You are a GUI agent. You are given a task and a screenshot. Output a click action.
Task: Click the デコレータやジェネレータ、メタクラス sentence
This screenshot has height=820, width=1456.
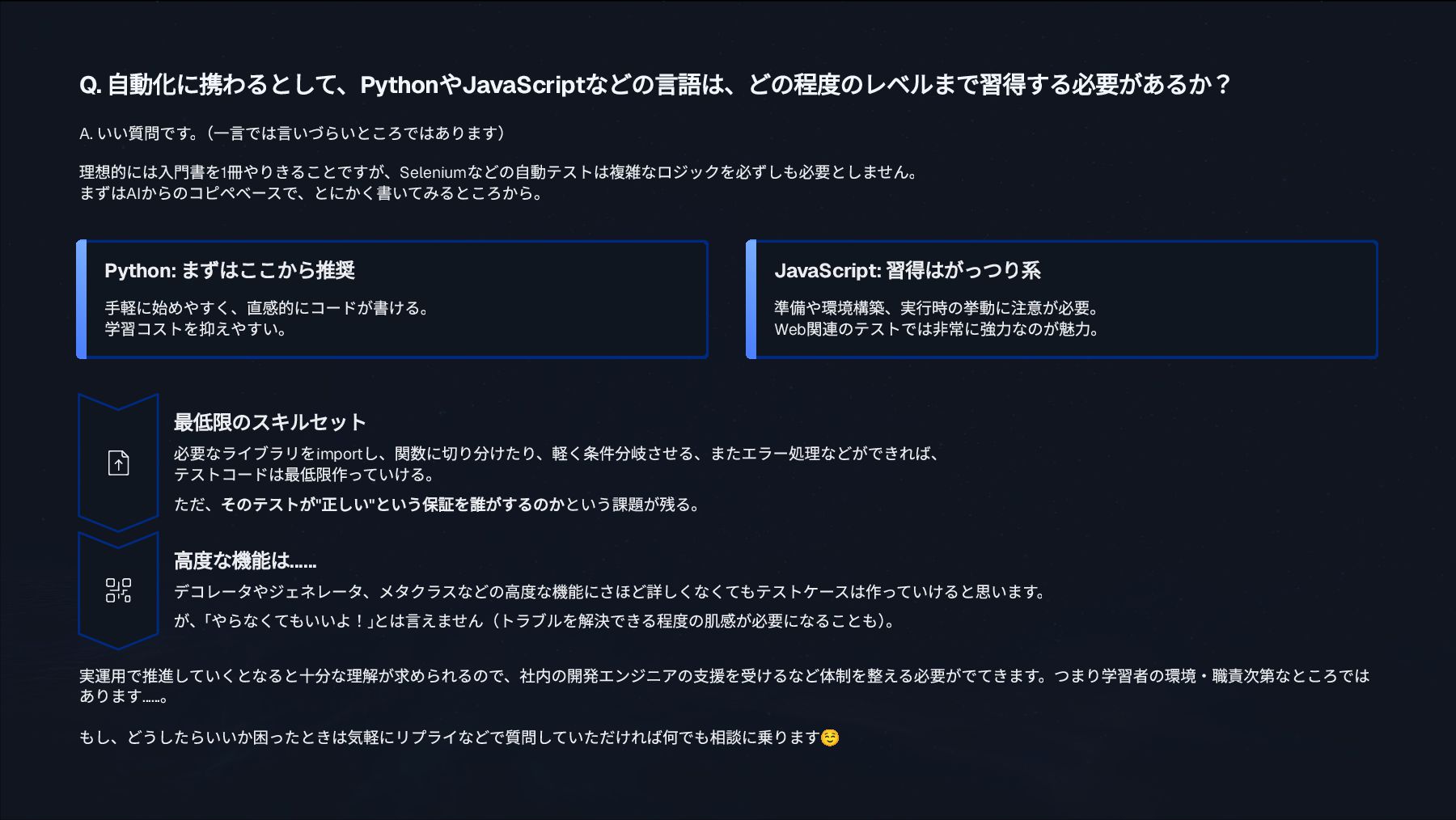pos(612,592)
